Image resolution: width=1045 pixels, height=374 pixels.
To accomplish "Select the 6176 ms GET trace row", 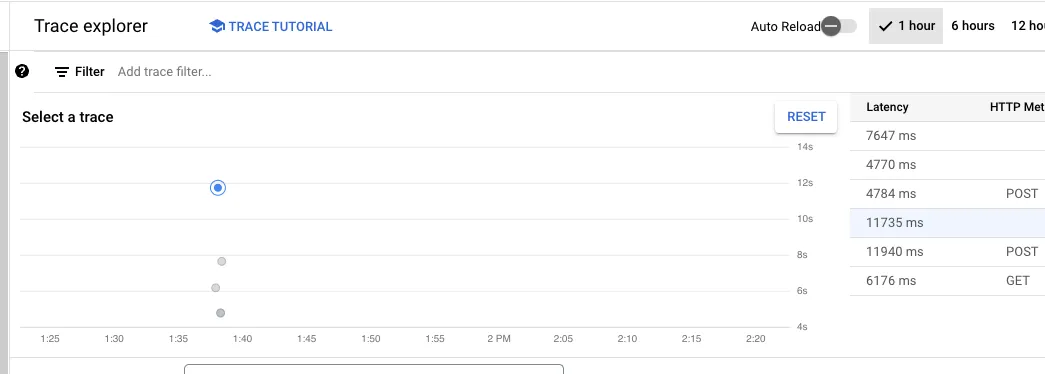I will [947, 281].
